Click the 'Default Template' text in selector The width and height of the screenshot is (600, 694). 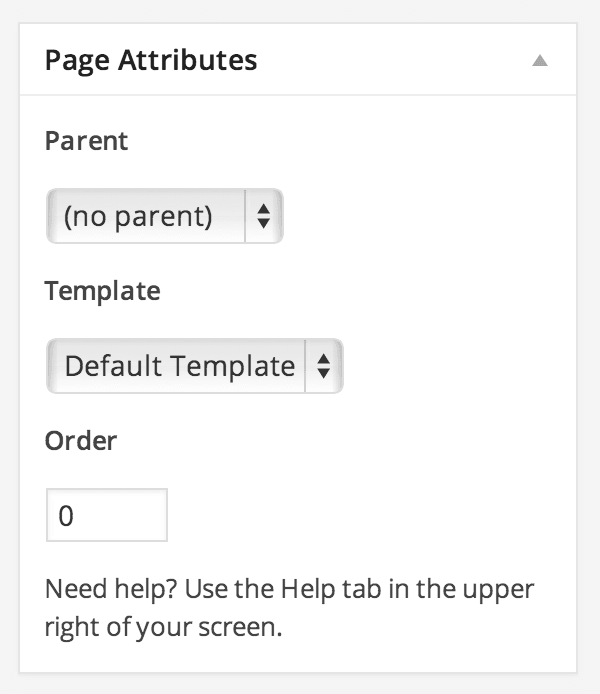coord(179,366)
